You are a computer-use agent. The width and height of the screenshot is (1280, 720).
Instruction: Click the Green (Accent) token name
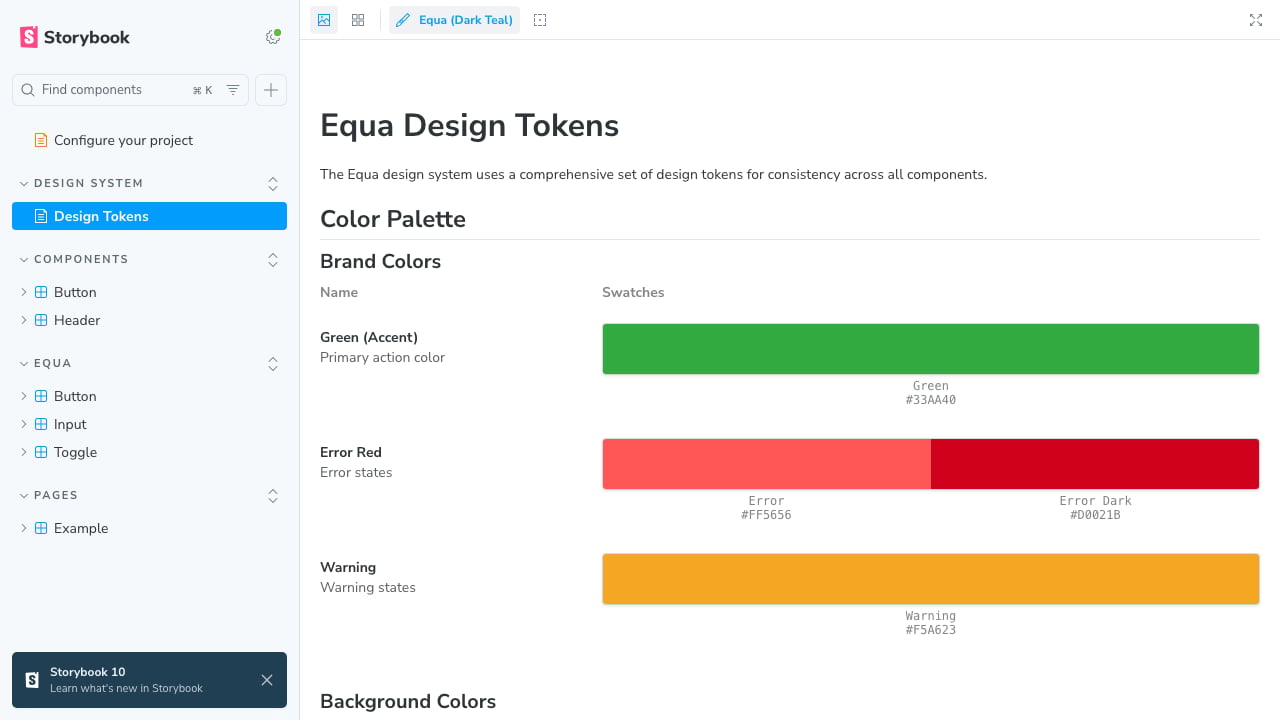click(369, 338)
